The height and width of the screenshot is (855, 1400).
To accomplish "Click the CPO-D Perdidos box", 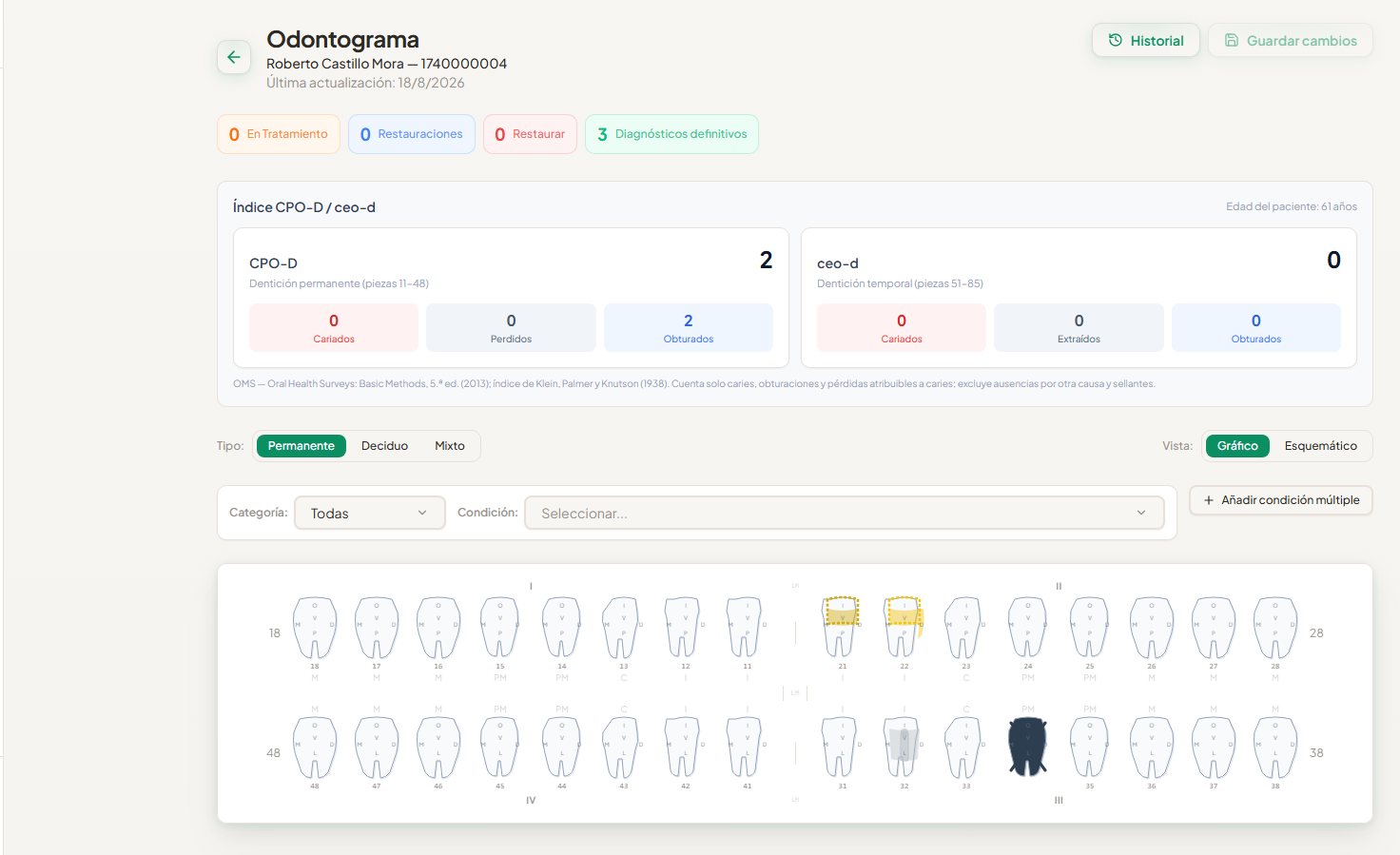I will pos(511,328).
